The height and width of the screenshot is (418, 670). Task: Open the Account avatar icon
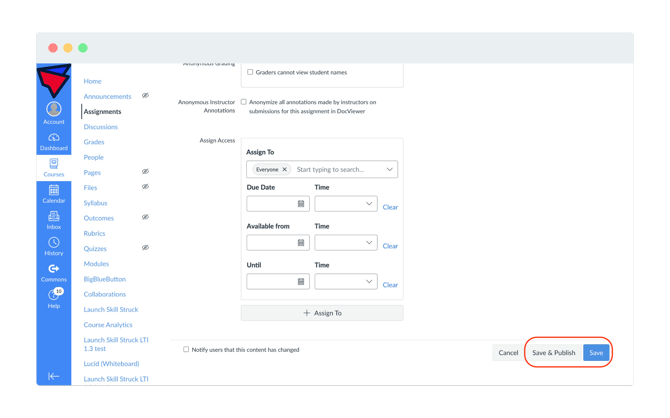coord(54,109)
